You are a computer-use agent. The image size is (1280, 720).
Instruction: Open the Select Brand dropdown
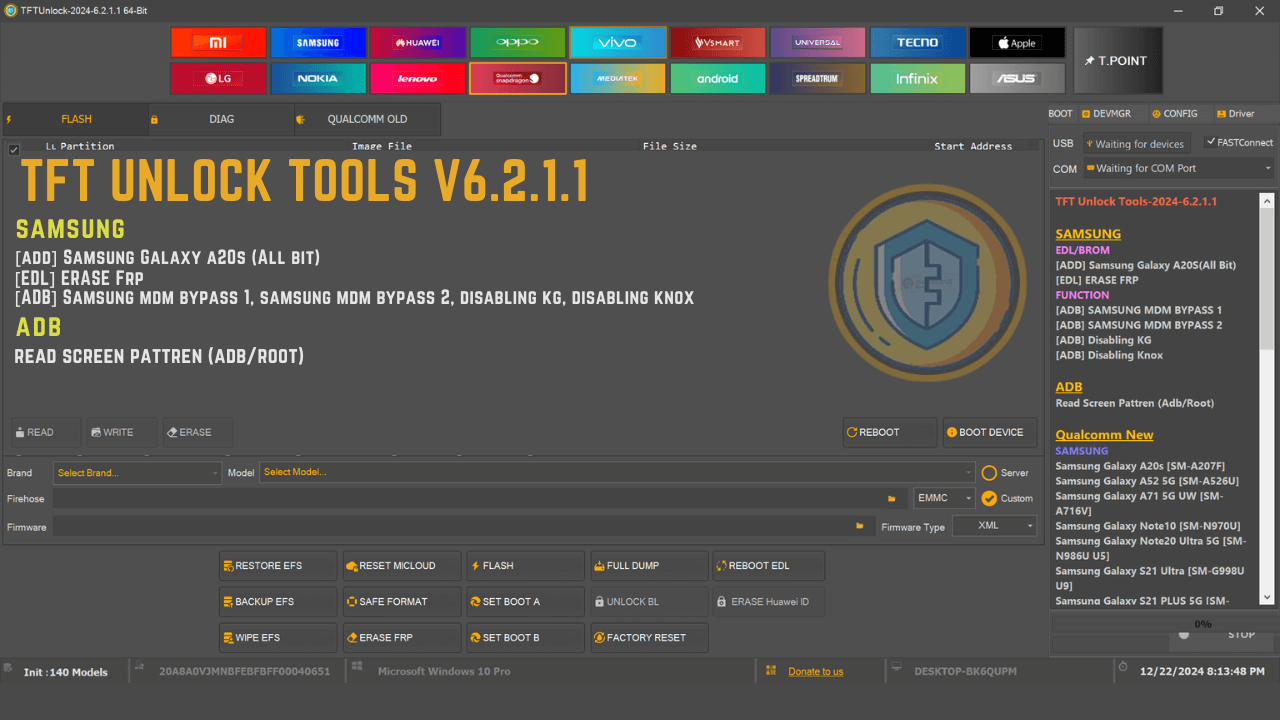pyautogui.click(x=137, y=473)
